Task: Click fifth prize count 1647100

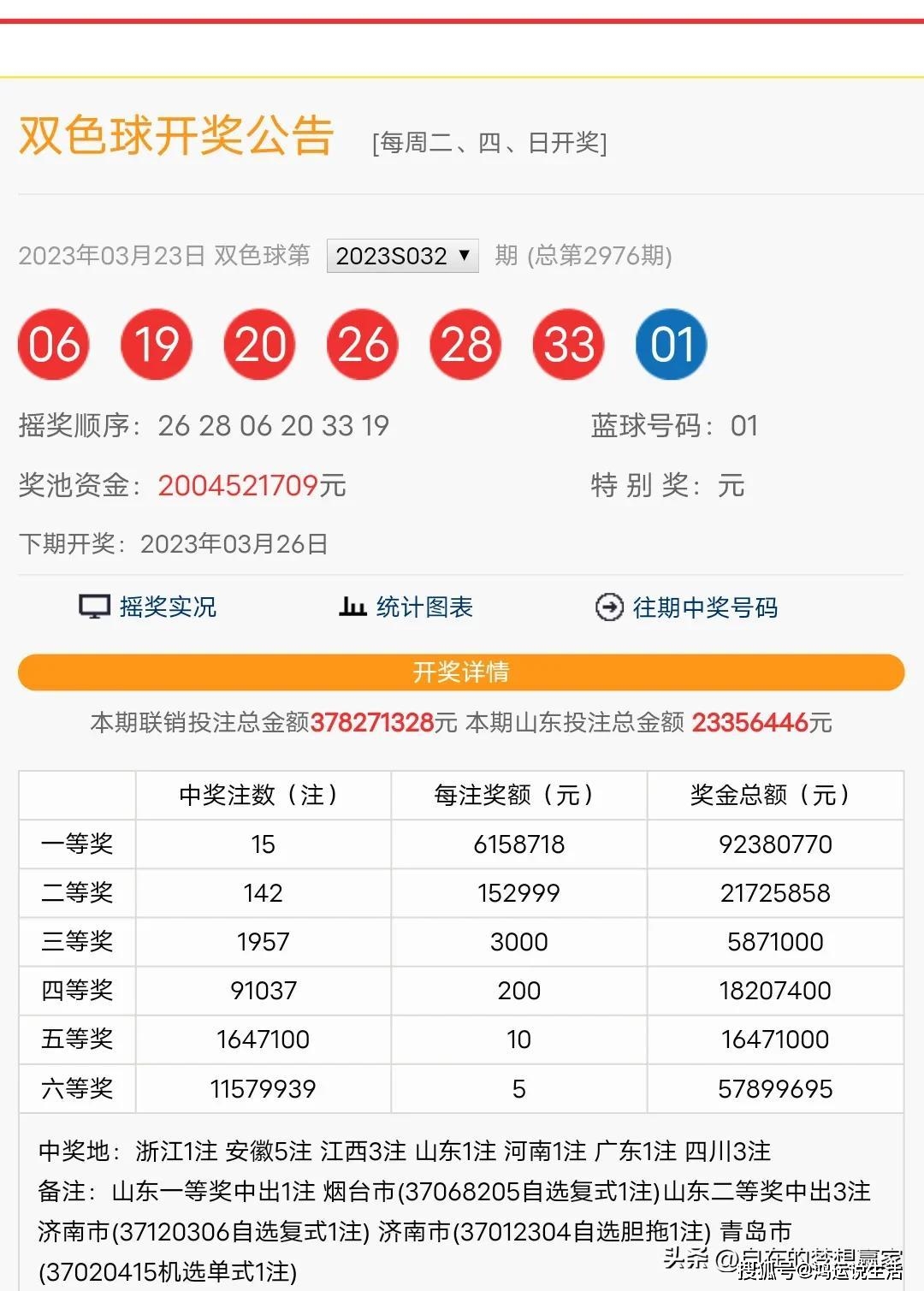Action: [263, 1039]
